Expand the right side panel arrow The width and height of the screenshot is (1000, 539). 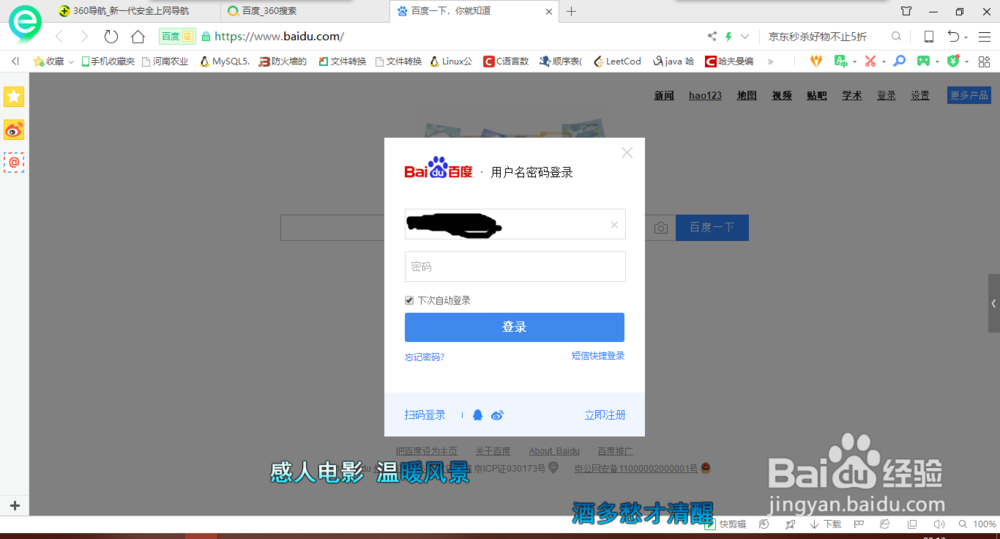tap(994, 304)
